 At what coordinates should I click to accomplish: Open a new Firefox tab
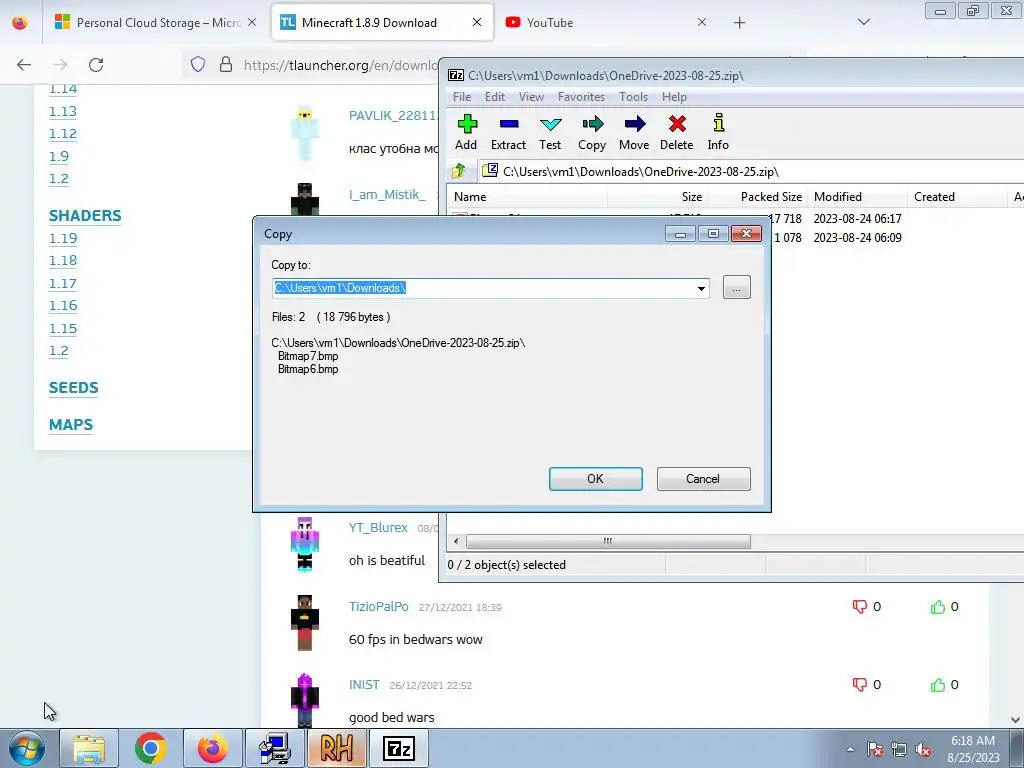pyautogui.click(x=739, y=23)
